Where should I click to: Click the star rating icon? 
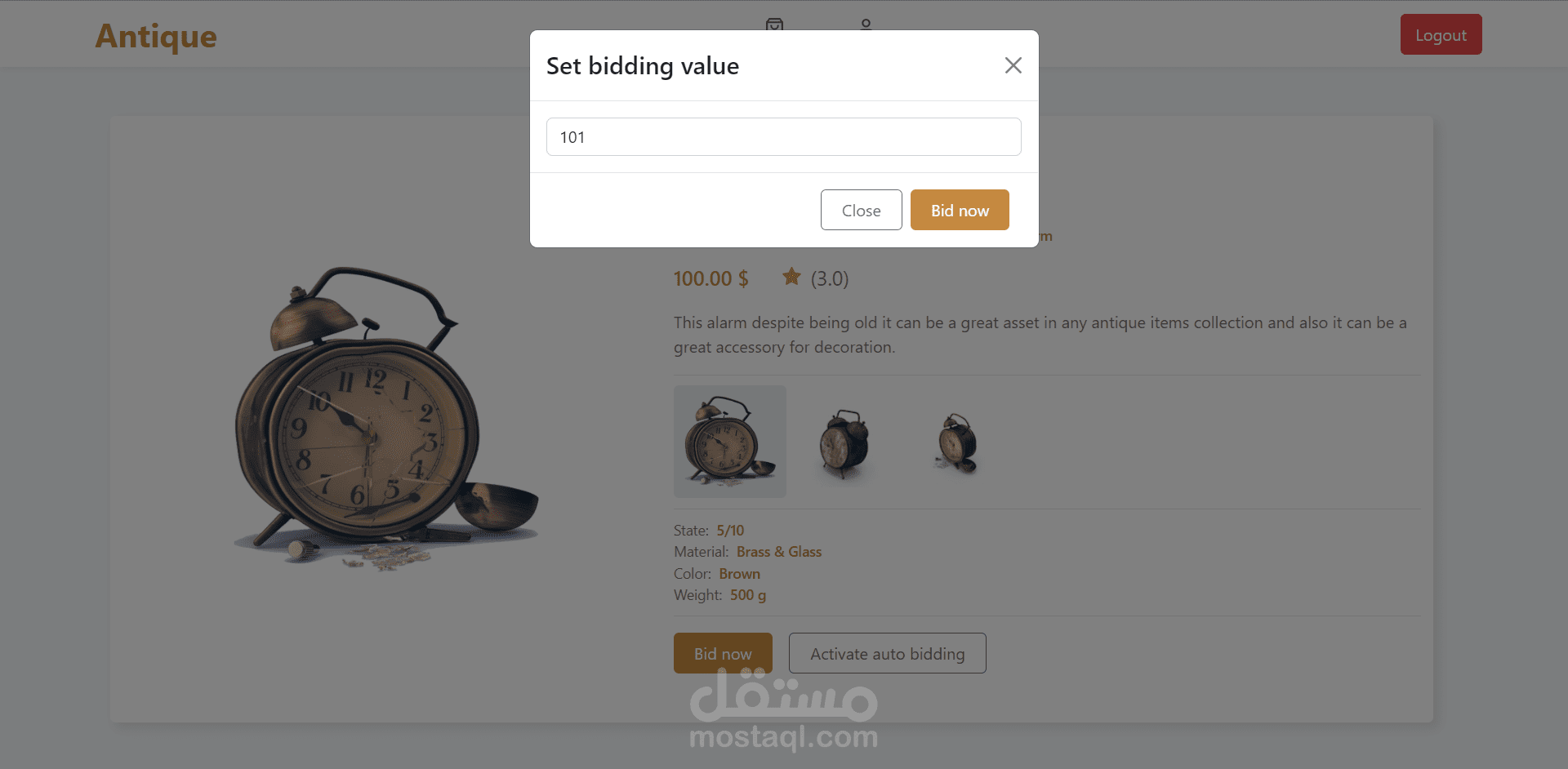791,277
